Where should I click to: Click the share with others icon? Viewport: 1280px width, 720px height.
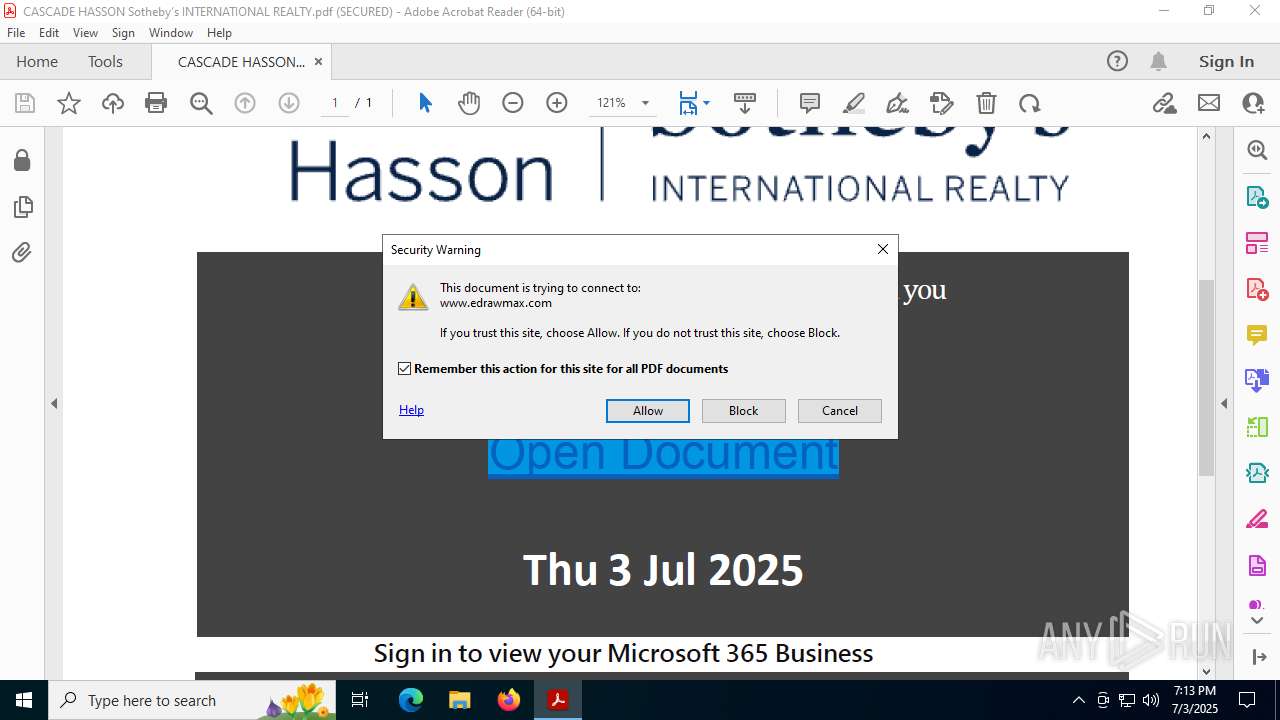1253,103
